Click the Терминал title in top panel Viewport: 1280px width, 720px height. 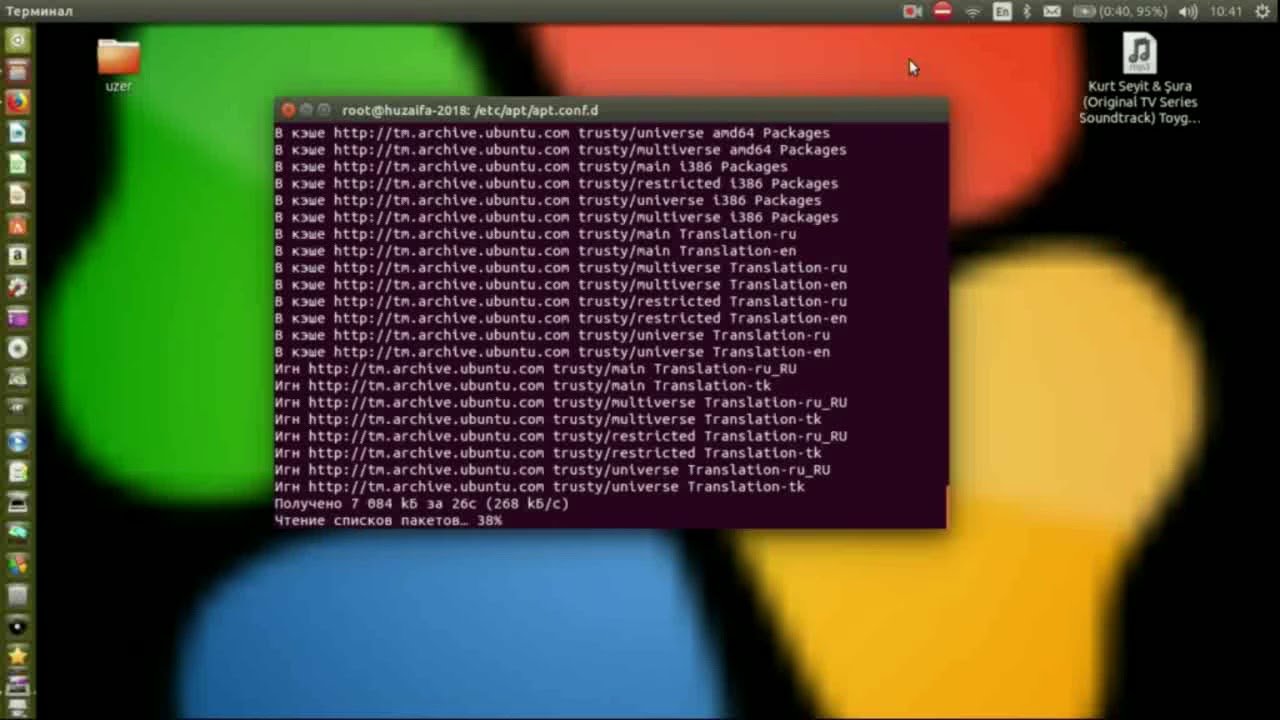click(x=39, y=11)
